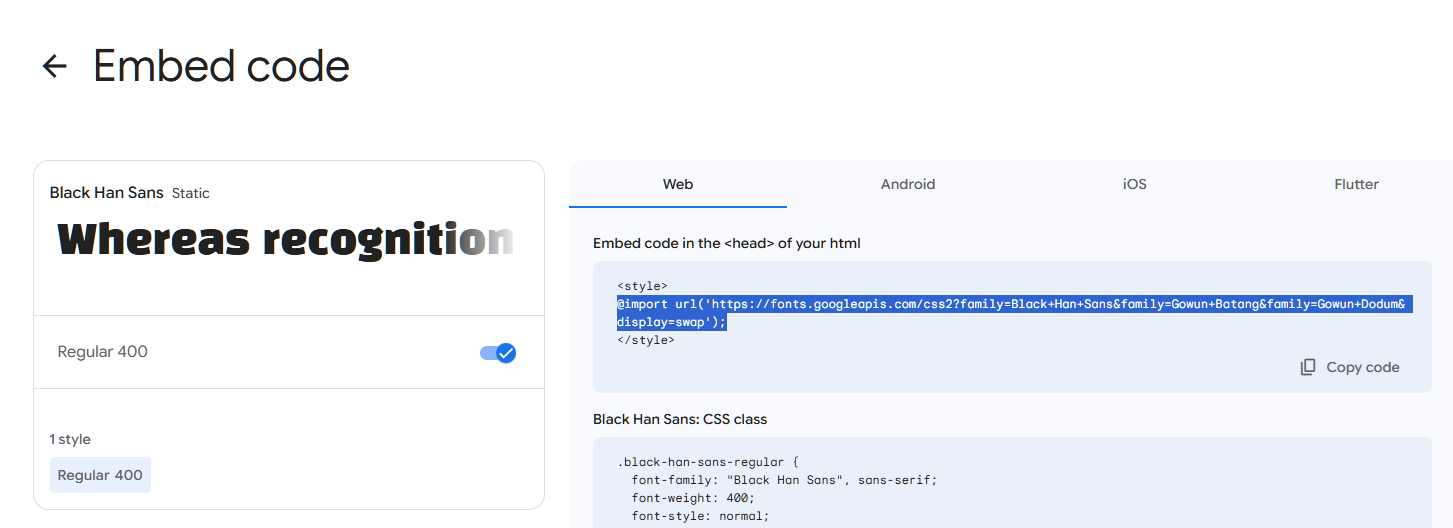Select the Regular 400 style chip

pyautogui.click(x=100, y=475)
